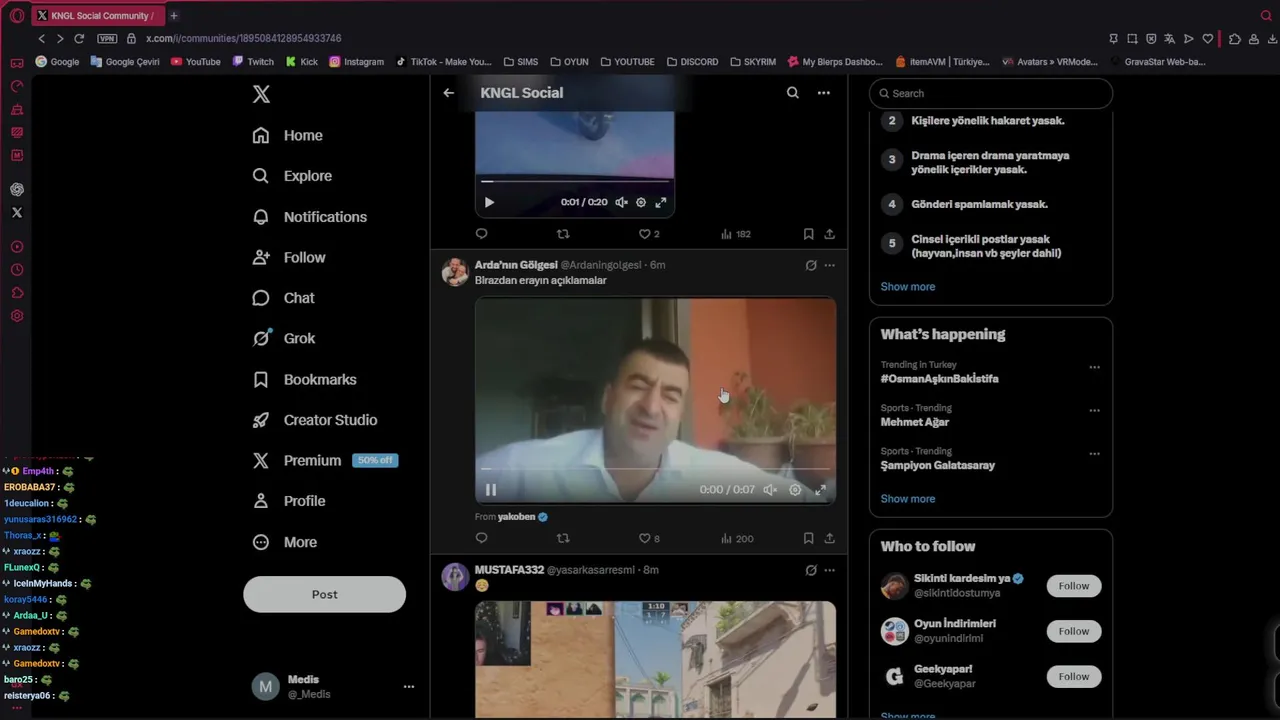This screenshot has width=1280, height=720.
Task: Open settings on the top 0:20 video
Action: point(641,202)
